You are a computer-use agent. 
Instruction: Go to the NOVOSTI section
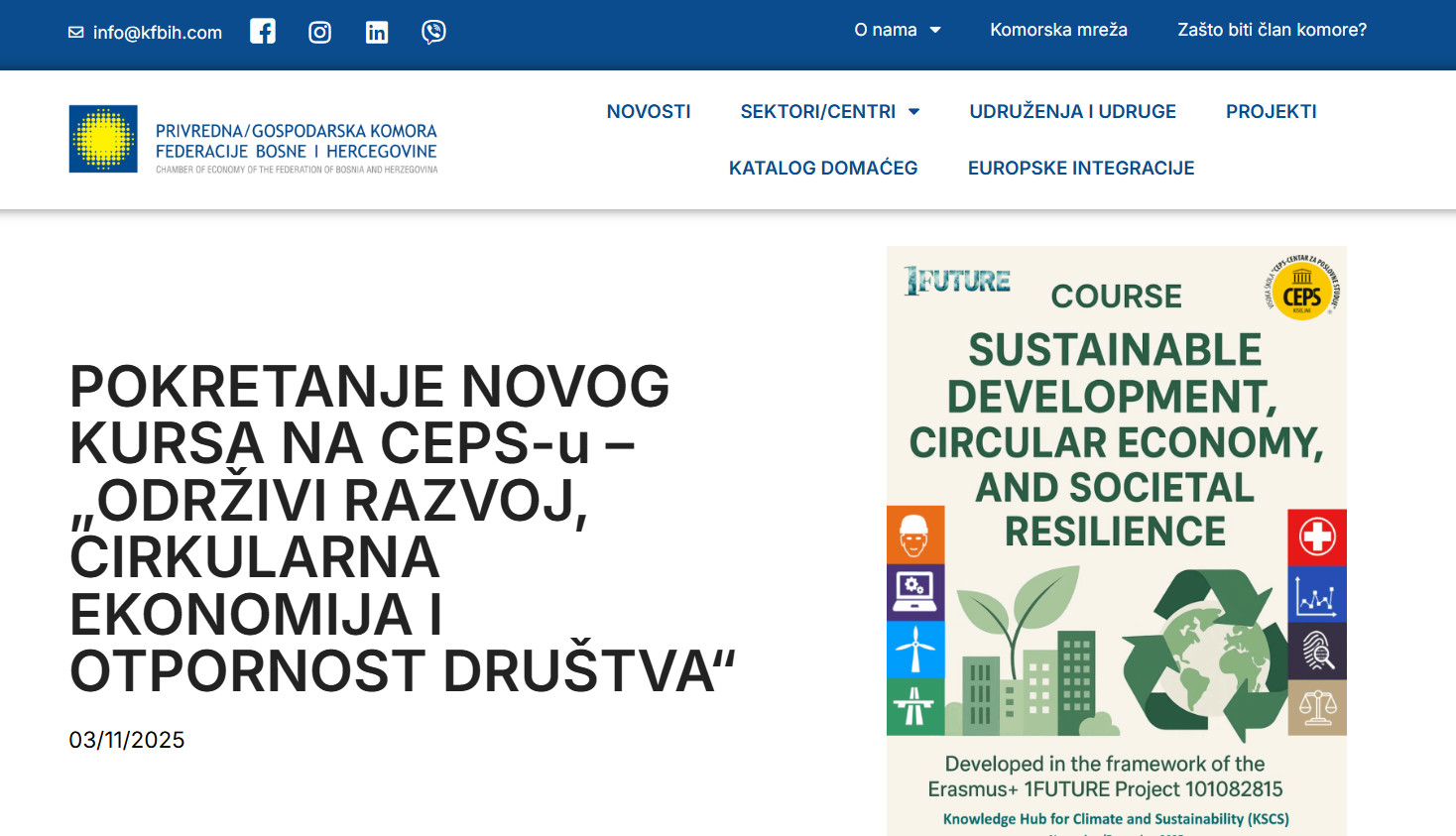(649, 112)
